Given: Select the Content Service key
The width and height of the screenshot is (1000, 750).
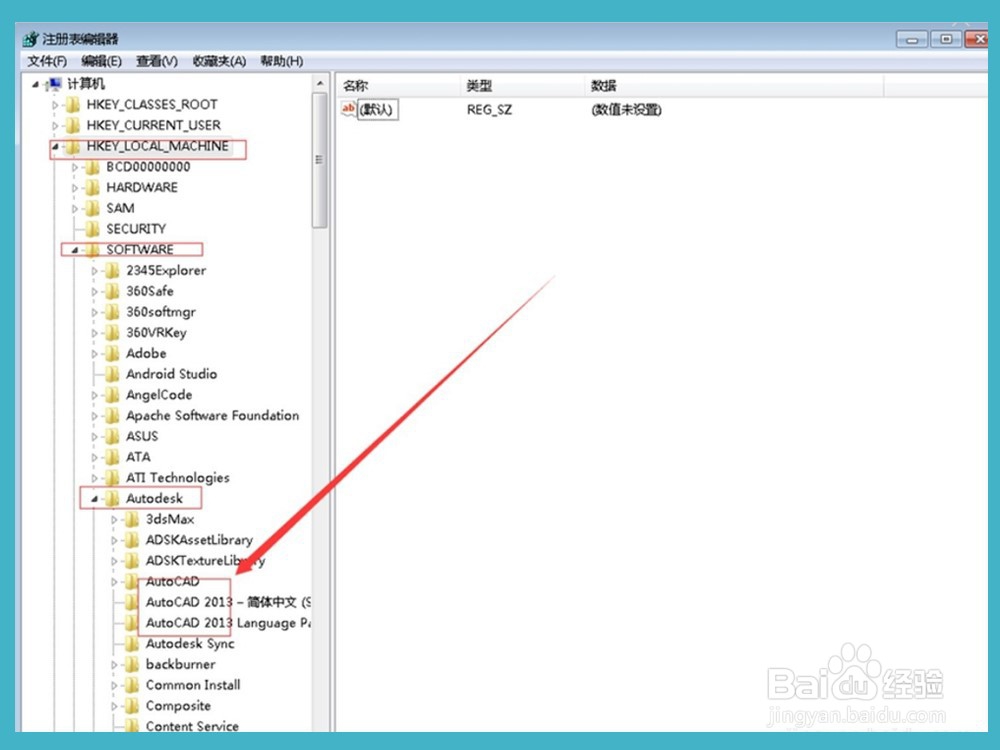Looking at the screenshot, I should (192, 726).
